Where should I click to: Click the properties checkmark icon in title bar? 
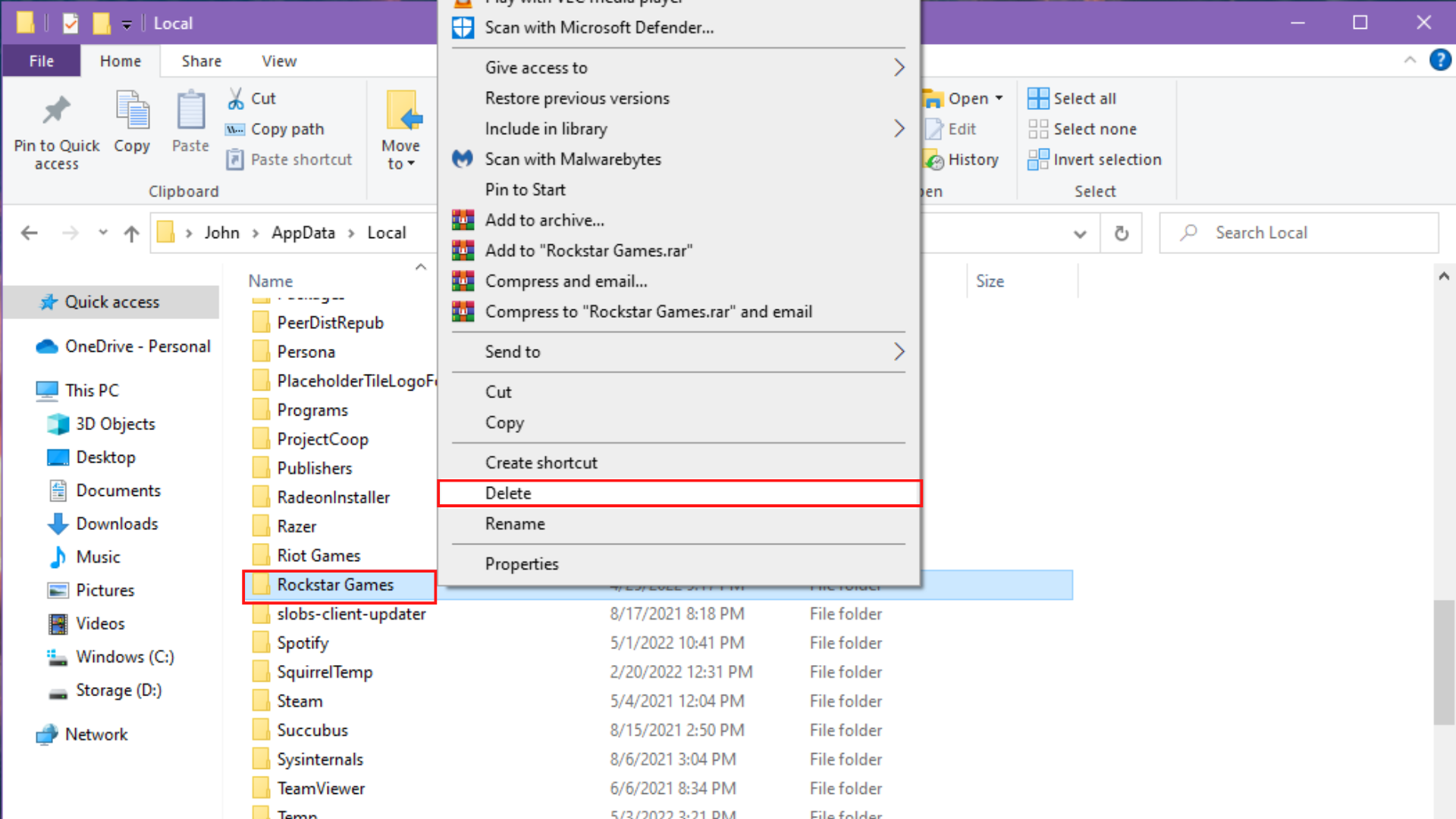coord(71,24)
